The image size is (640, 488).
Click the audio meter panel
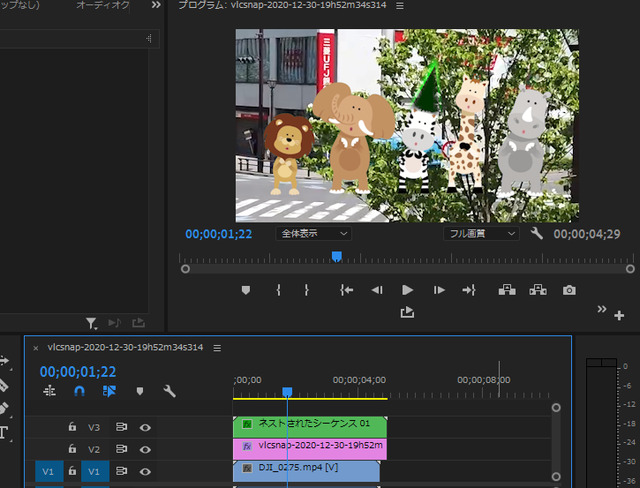pyautogui.click(x=601, y=423)
